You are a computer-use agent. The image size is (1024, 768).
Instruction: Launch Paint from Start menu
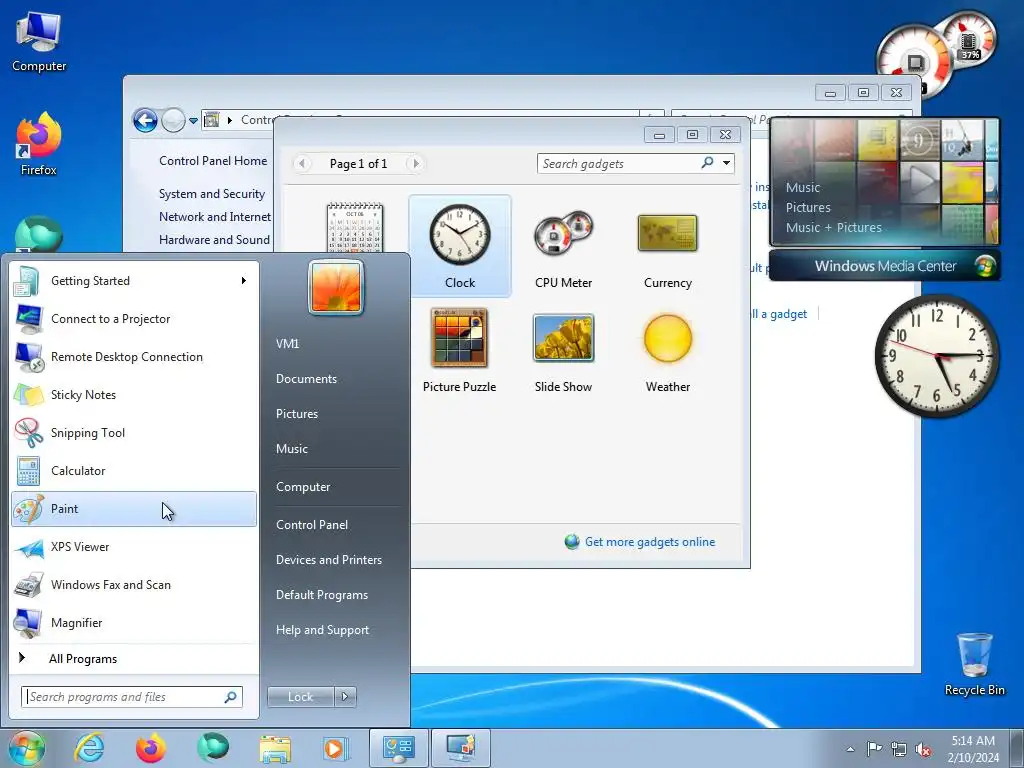pyautogui.click(x=134, y=509)
